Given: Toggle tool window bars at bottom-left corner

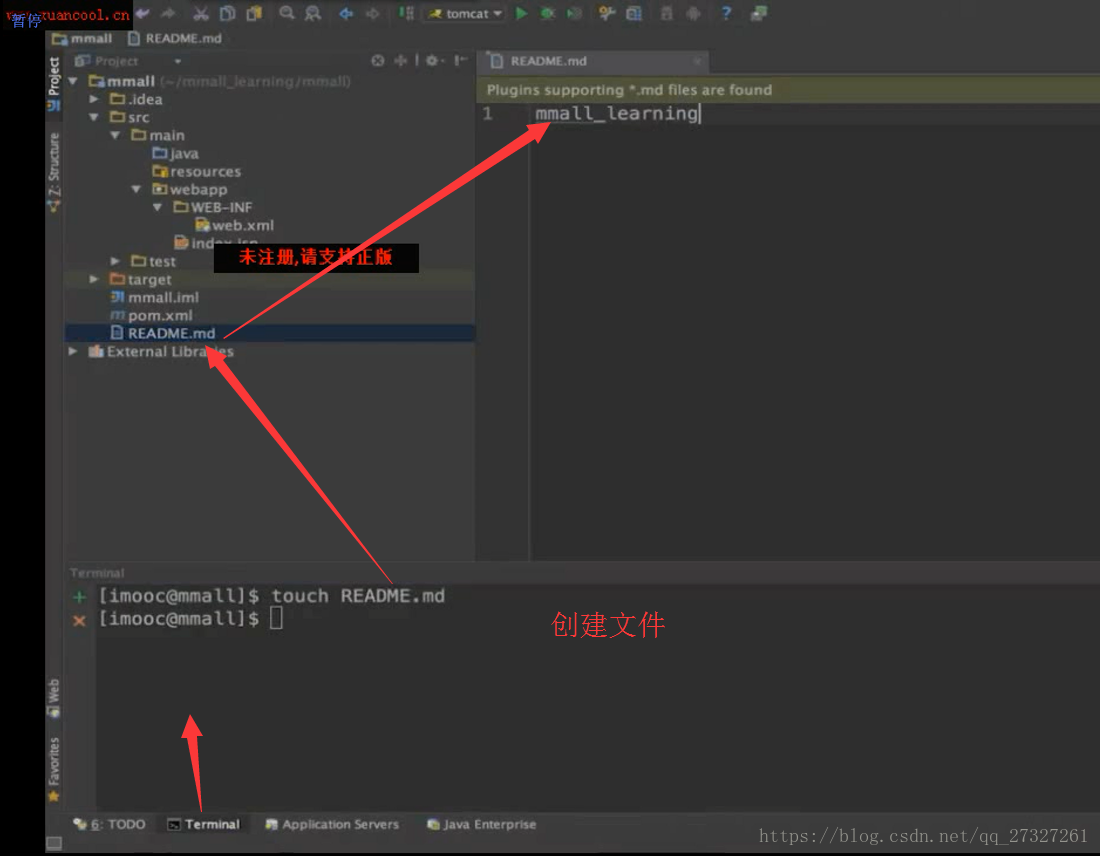Looking at the screenshot, I should (x=53, y=843).
